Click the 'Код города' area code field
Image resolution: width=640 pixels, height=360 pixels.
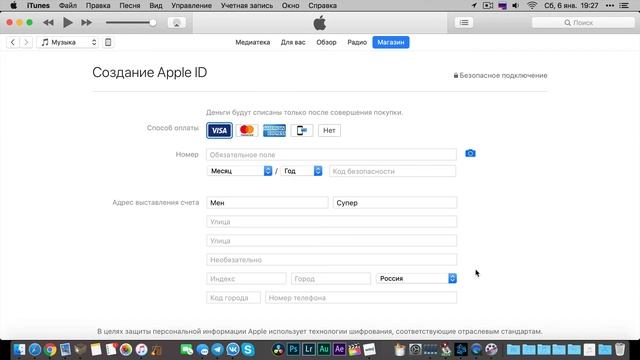[233, 298]
